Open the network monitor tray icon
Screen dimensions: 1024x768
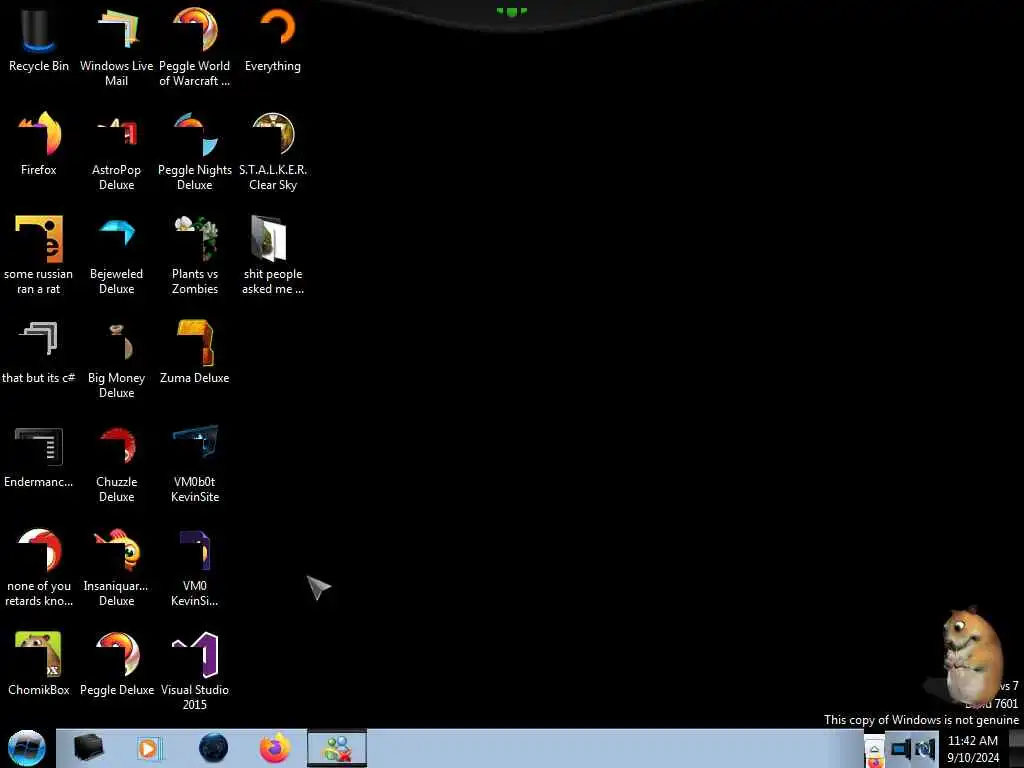pos(901,748)
